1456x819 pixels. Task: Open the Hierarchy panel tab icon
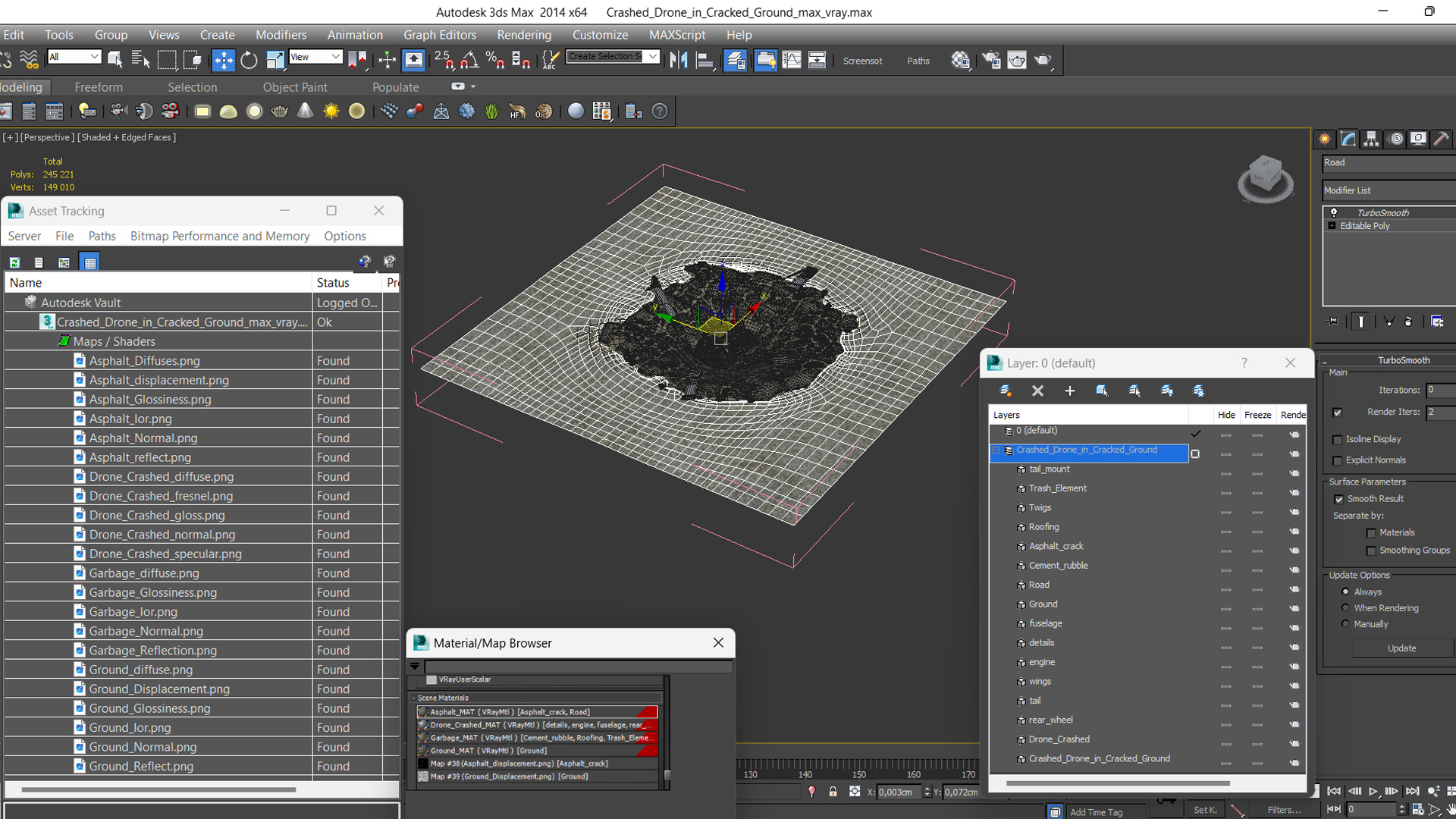tap(1371, 139)
